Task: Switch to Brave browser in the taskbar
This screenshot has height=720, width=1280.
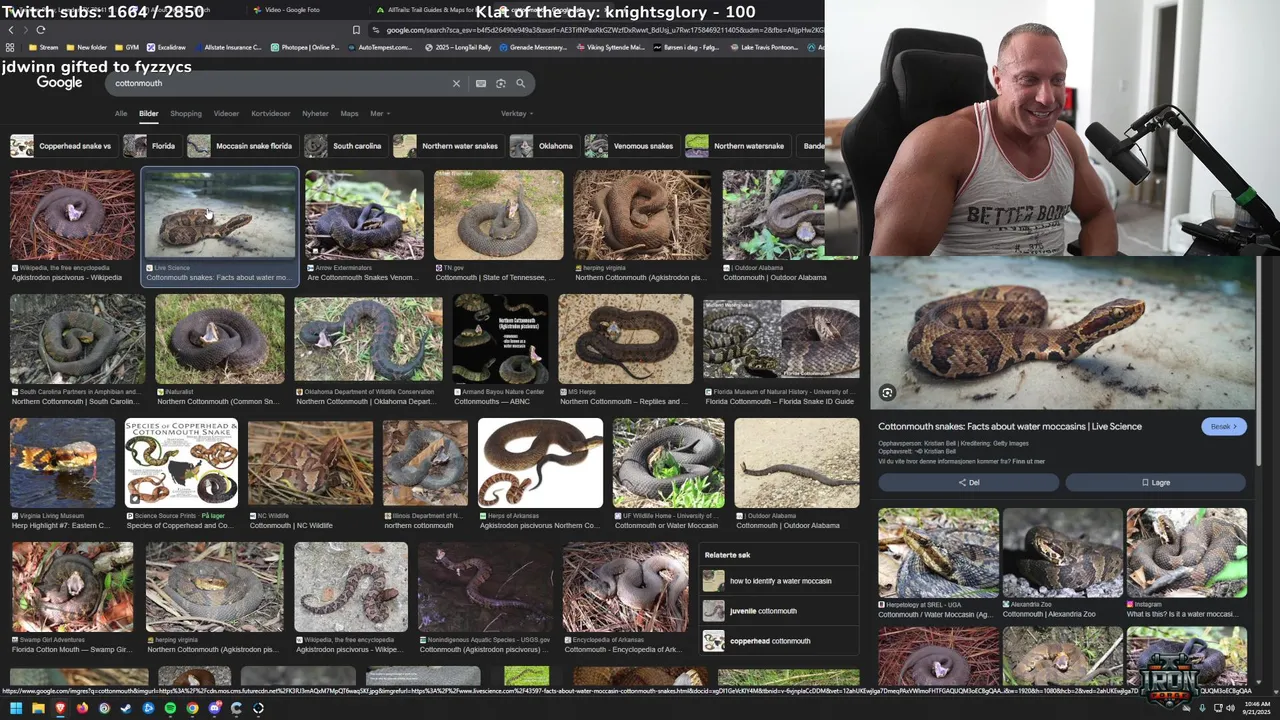Action: point(59,708)
